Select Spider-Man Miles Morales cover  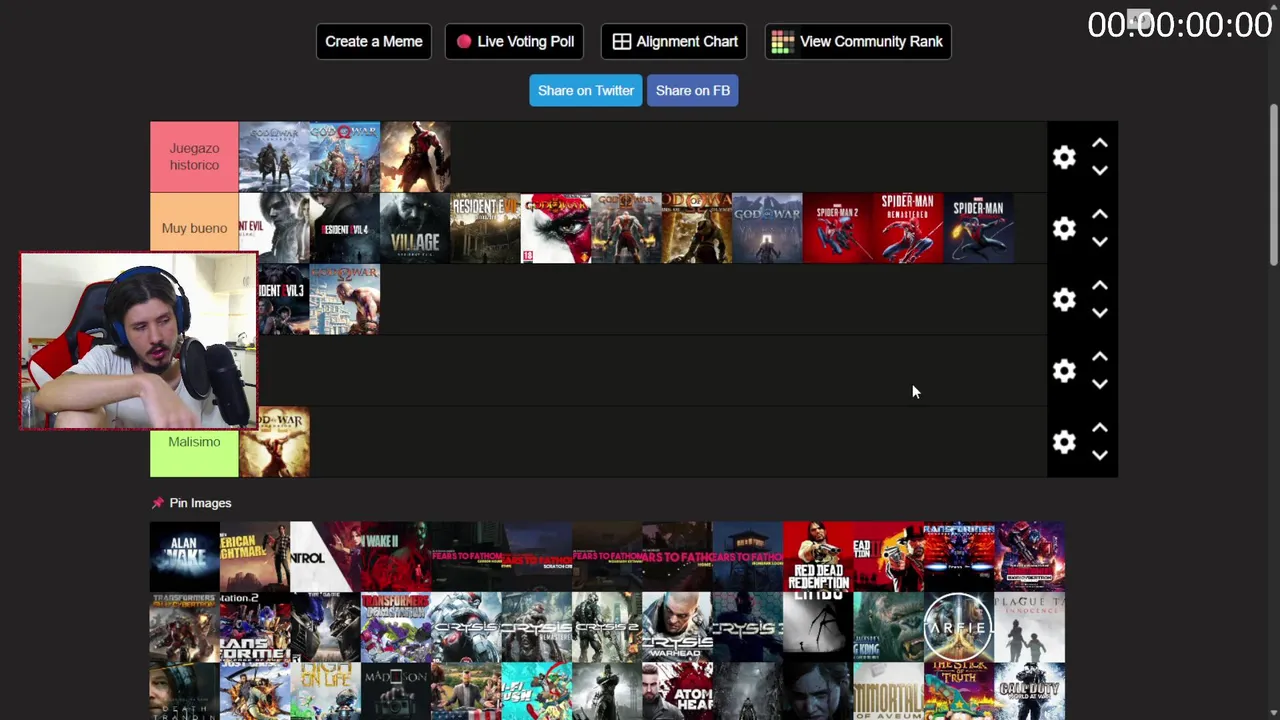coord(979,228)
